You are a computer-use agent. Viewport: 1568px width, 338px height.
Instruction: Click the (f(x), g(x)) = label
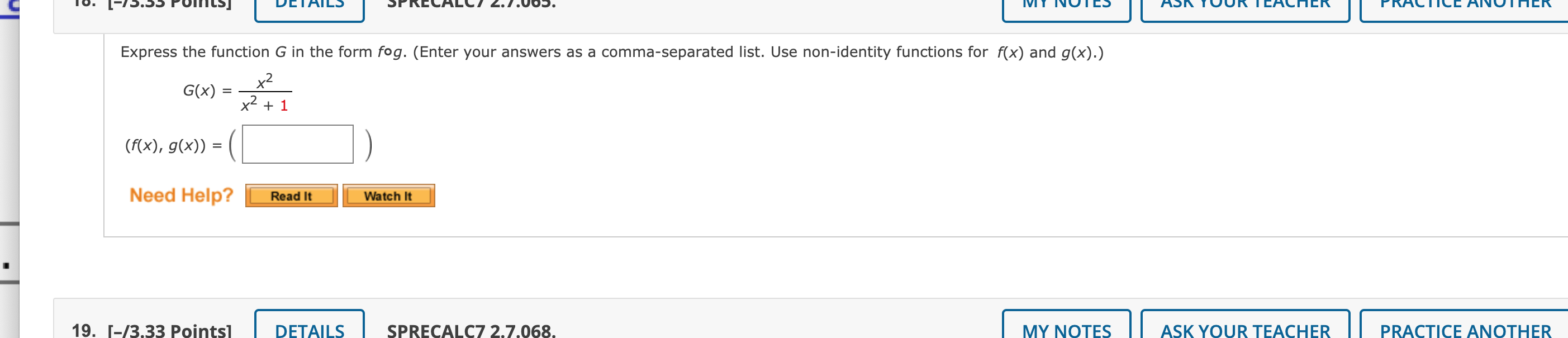(x=173, y=146)
